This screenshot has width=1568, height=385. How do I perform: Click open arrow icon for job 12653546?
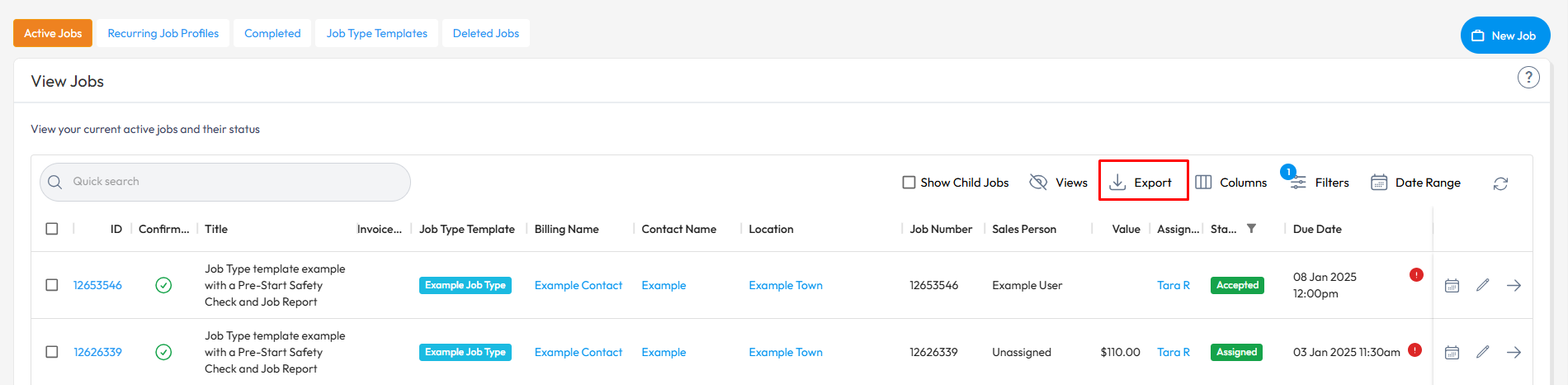1514,285
